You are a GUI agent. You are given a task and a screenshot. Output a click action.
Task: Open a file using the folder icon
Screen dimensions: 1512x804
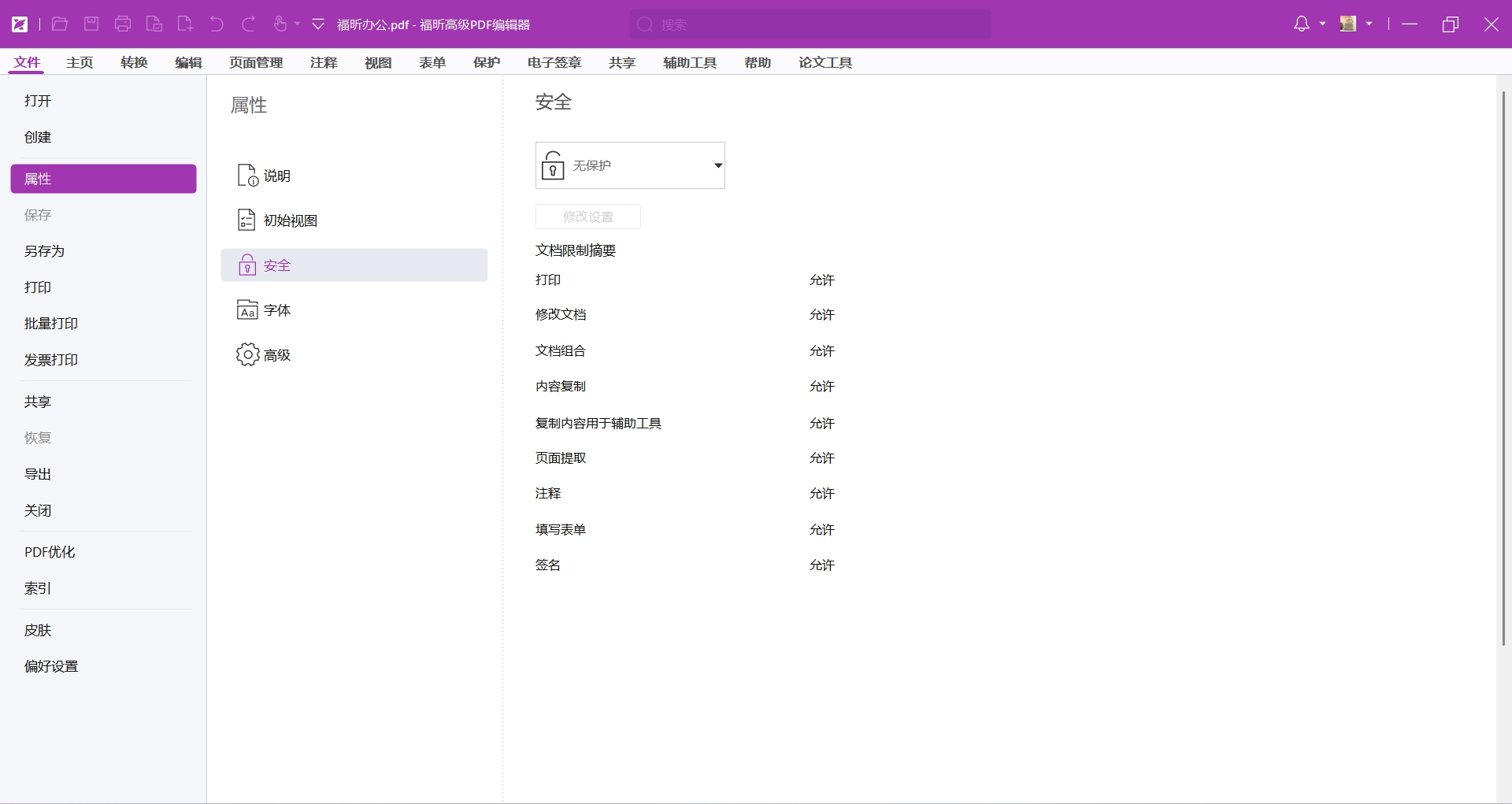pyautogui.click(x=59, y=24)
